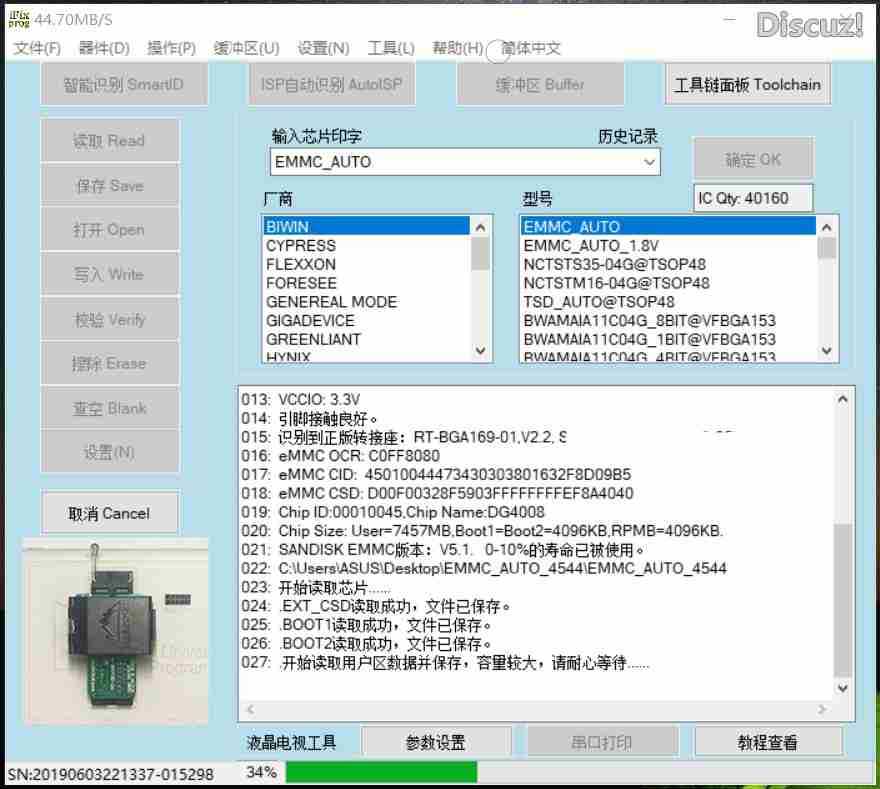Open the 教程查看 tutorial viewer
This screenshot has width=880, height=789.
tap(767, 742)
